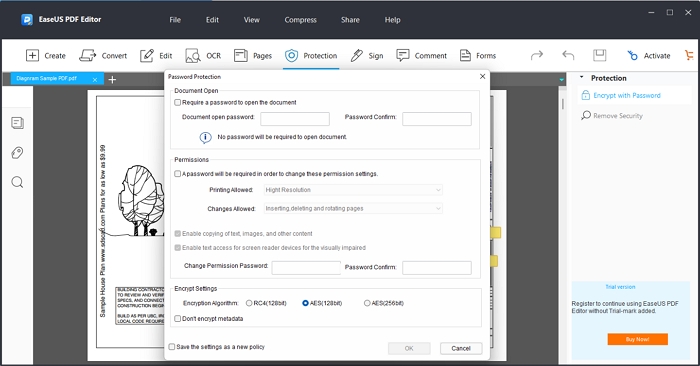Viewport: 700px width, 366px height.
Task: Open the Changes Allowed dropdown
Action: pyautogui.click(x=353, y=208)
